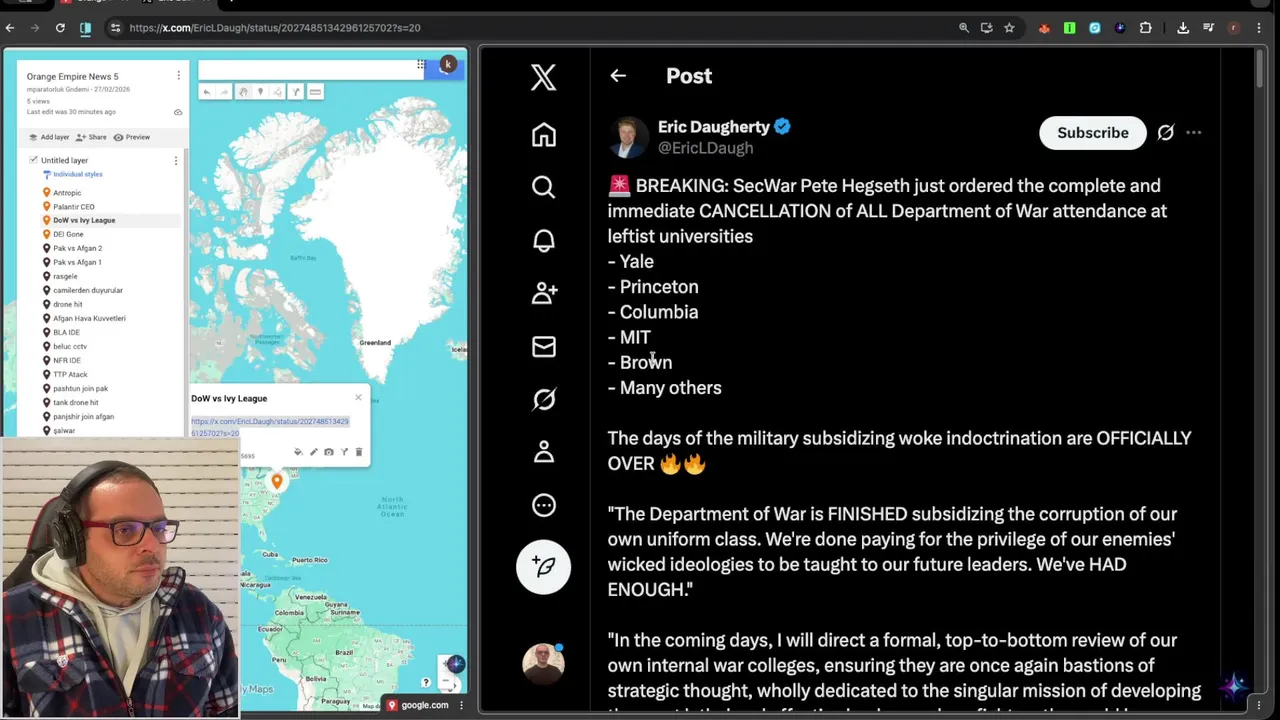Open map options menu for Orange Empire News 5

click(x=178, y=76)
